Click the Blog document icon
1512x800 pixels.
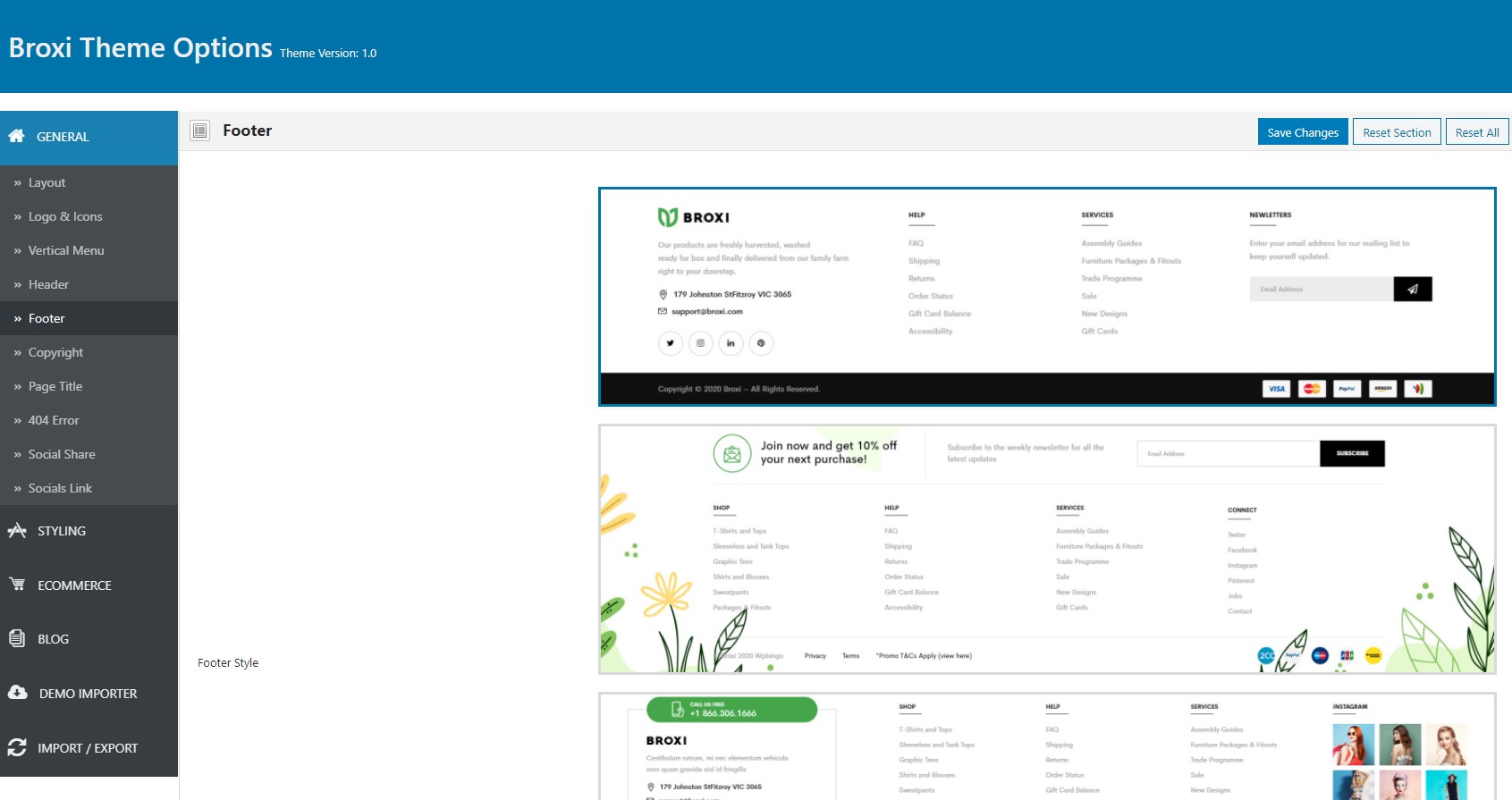[17, 638]
